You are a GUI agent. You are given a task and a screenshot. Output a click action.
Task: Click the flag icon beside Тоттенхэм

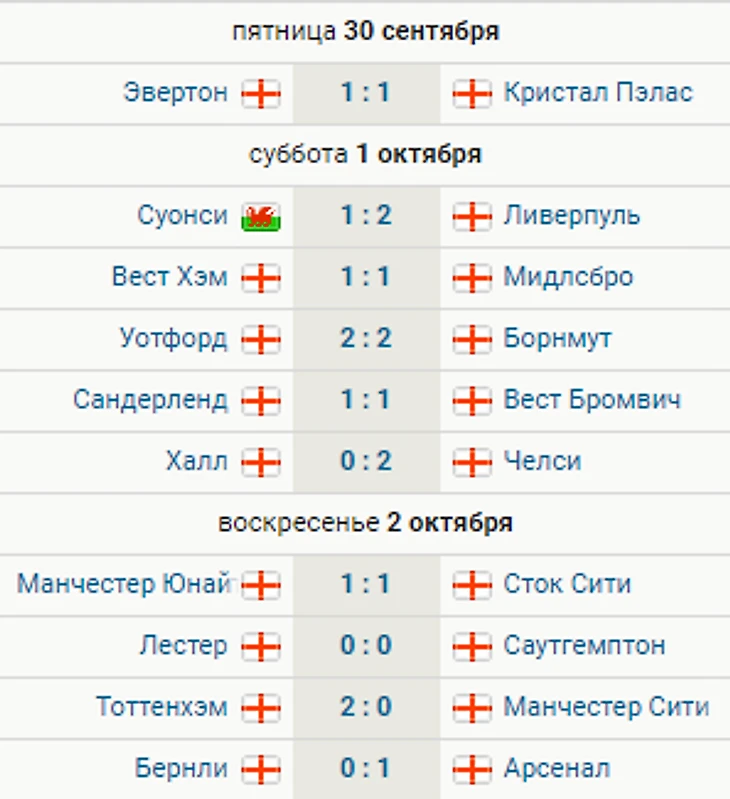(261, 708)
